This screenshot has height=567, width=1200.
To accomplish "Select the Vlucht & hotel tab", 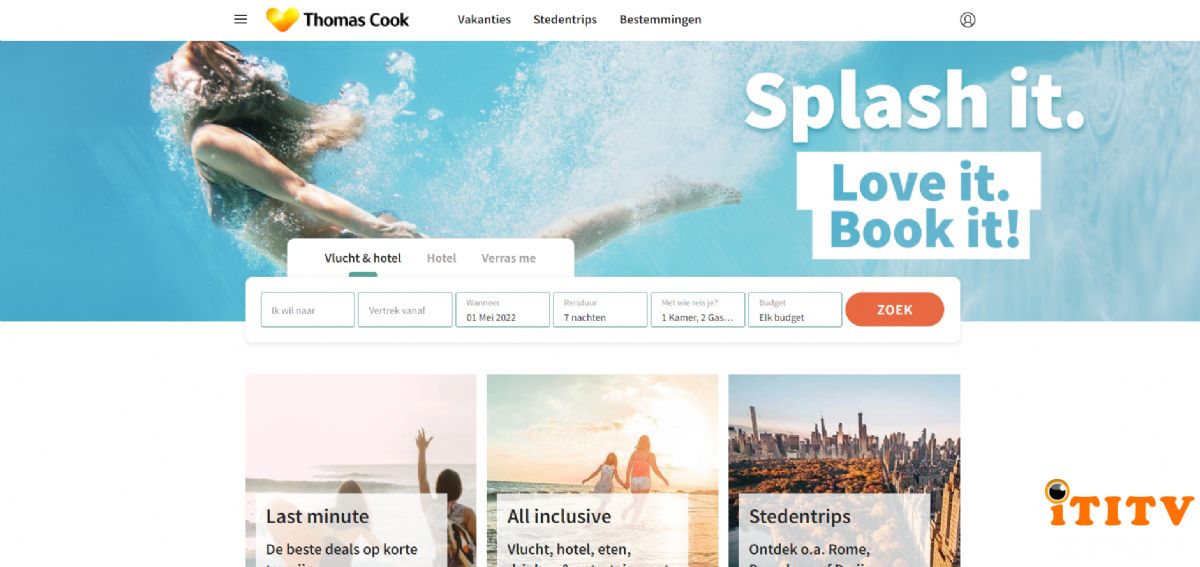I will [x=362, y=258].
